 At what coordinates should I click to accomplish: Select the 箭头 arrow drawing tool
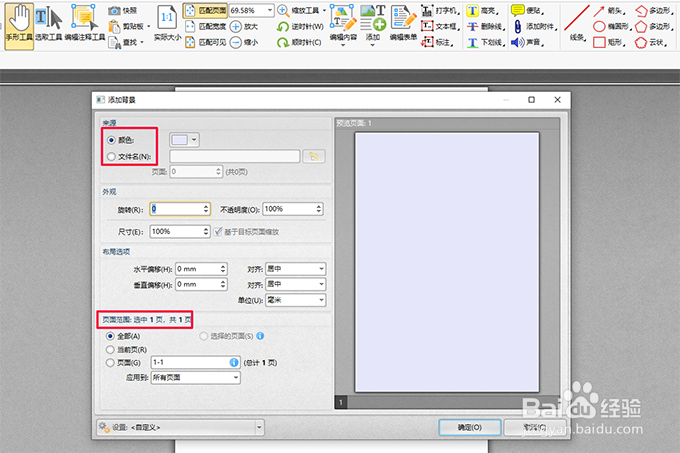pyautogui.click(x=610, y=10)
